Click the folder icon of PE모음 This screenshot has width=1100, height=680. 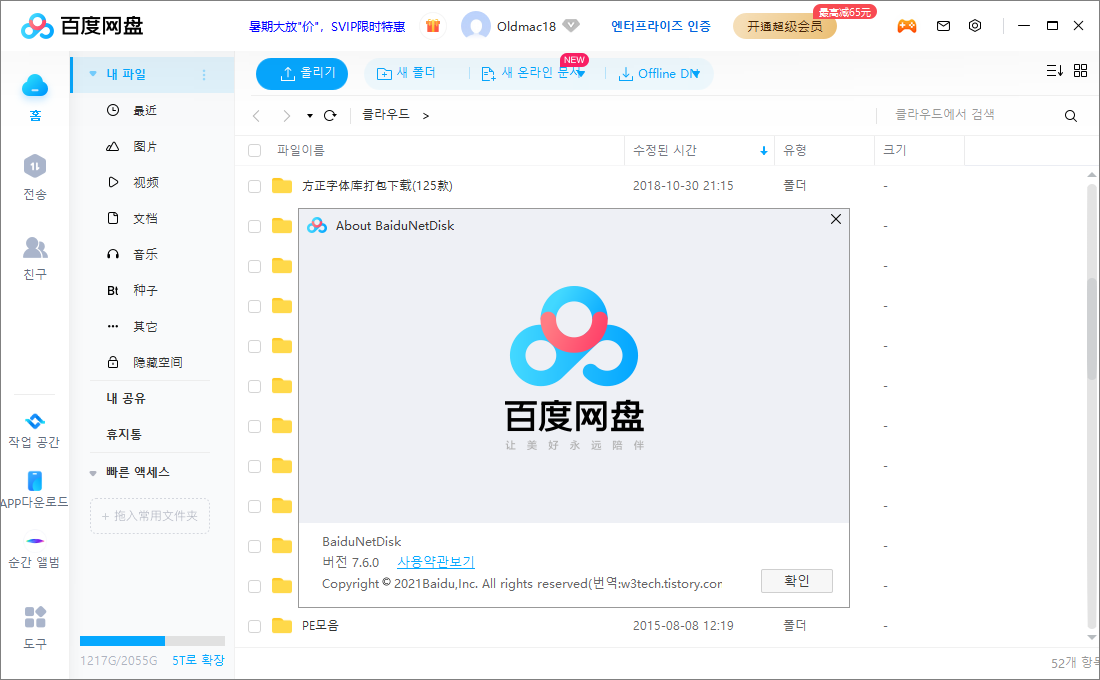click(282, 625)
